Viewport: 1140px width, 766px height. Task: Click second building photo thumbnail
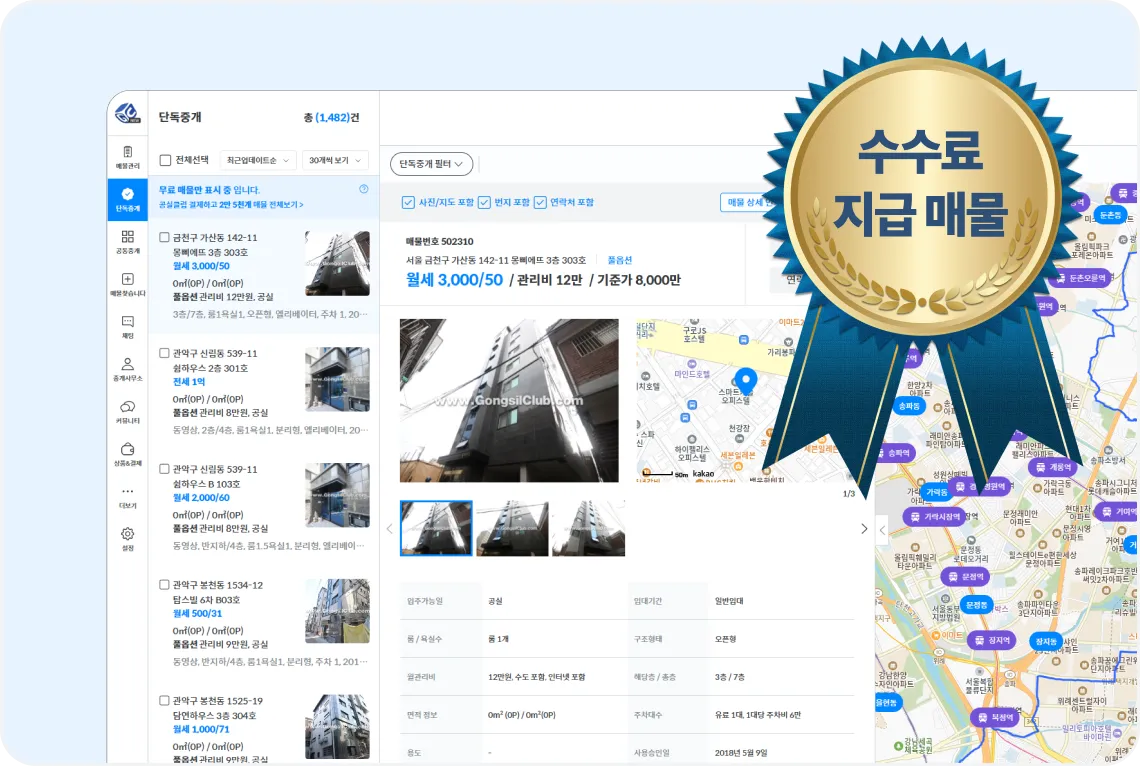tap(512, 528)
